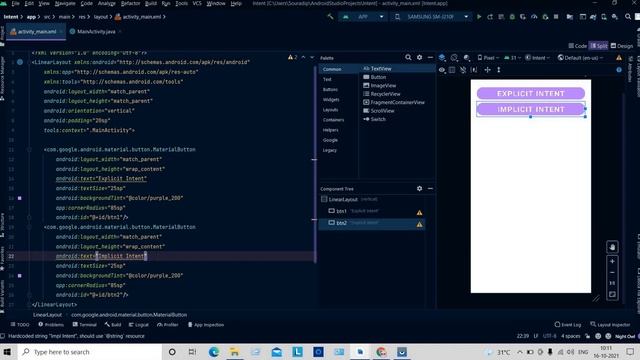Open Intent theme dropdown

538,58
